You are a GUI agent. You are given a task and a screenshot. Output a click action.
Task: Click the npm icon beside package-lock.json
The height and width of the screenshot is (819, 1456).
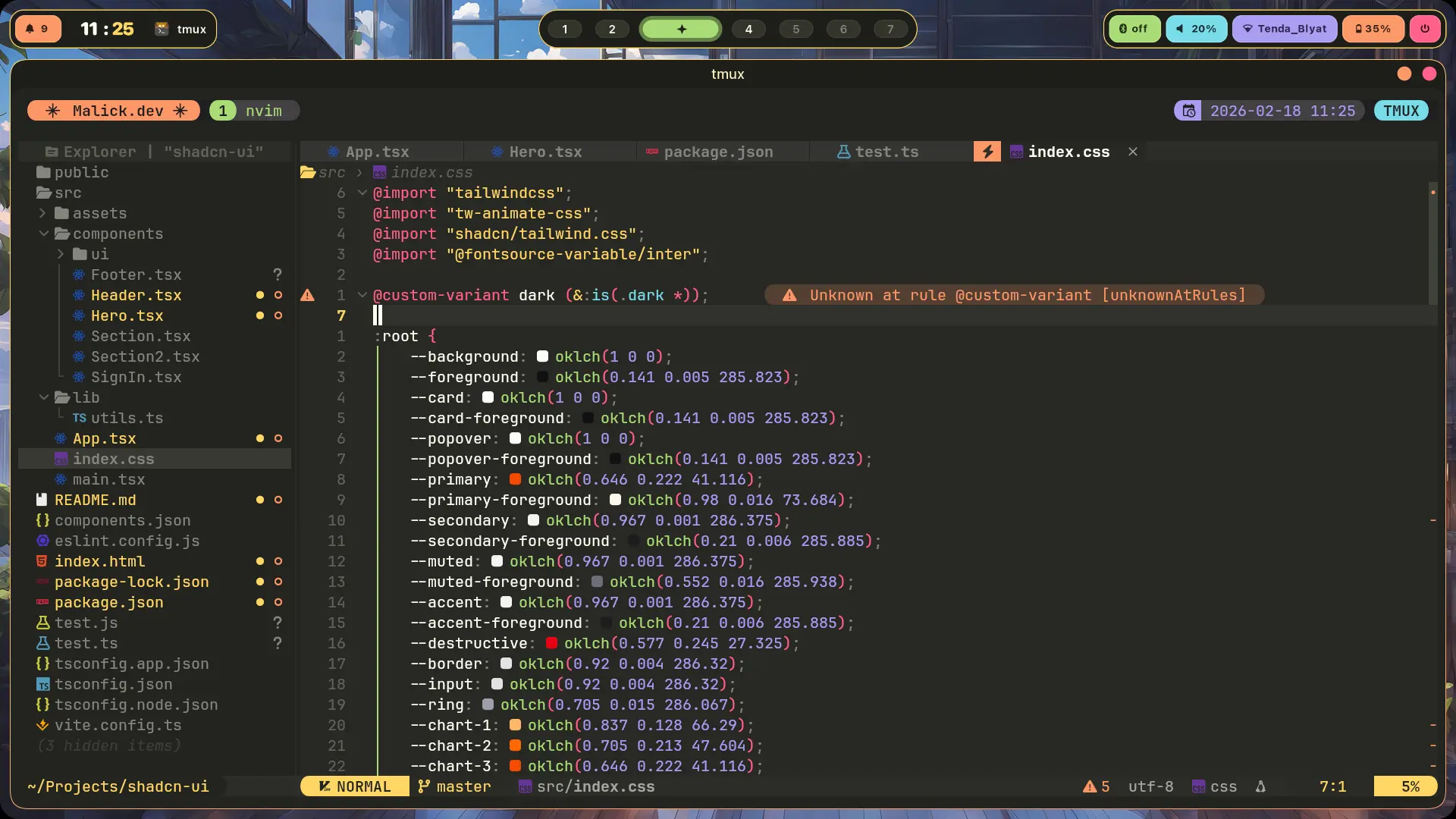point(42,582)
